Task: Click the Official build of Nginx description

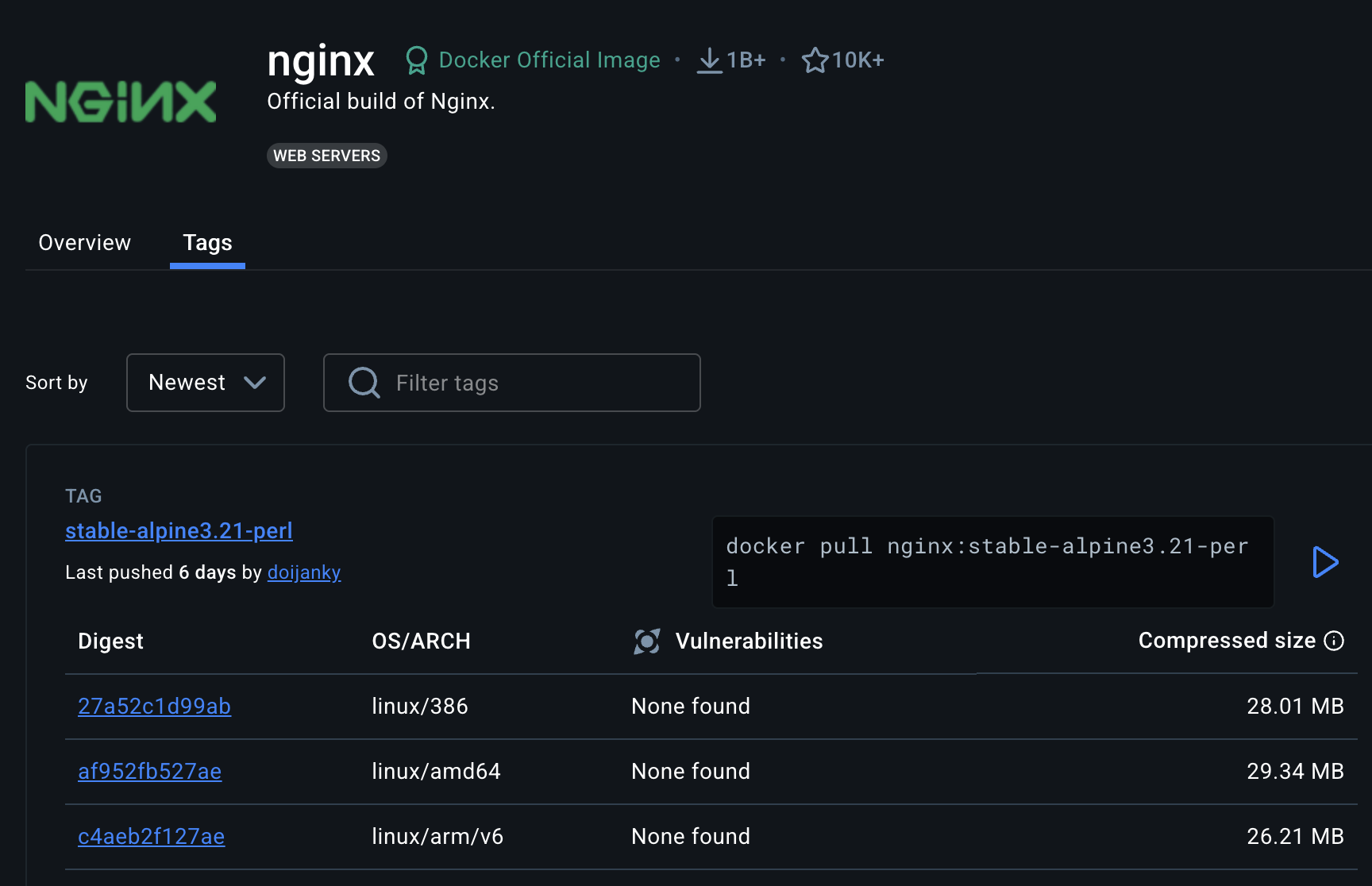Action: tap(381, 102)
